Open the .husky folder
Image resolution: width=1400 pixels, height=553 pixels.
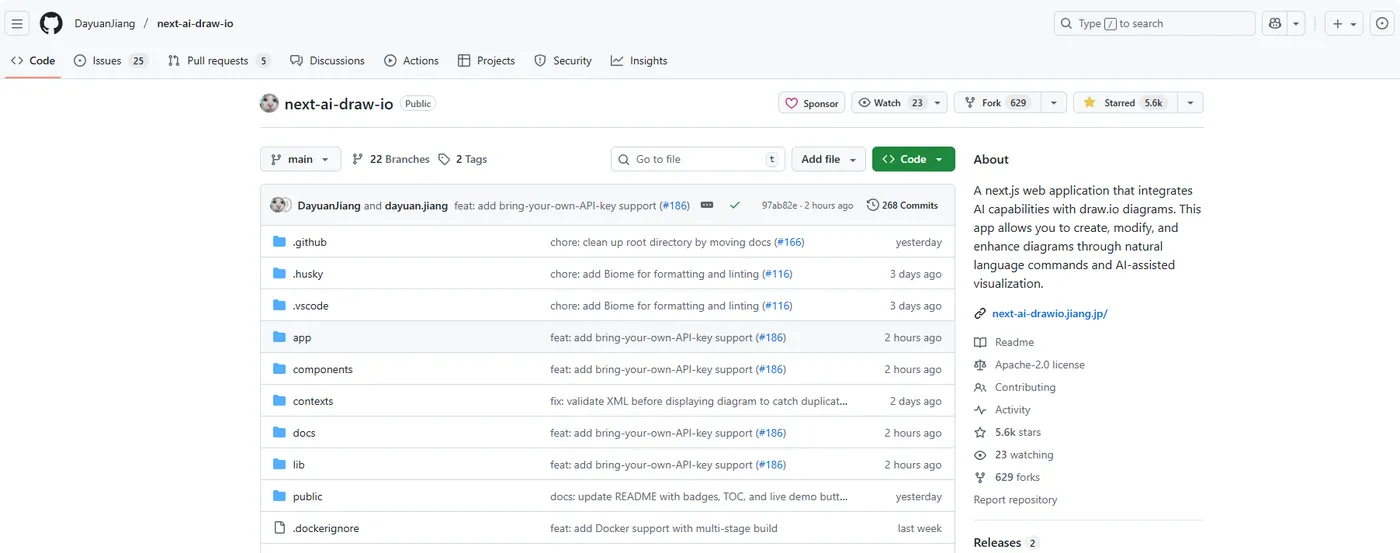click(x=307, y=274)
